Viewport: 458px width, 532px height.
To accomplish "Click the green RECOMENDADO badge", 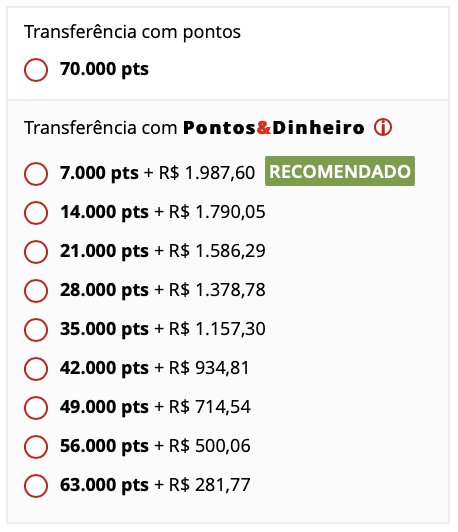I will [340, 171].
